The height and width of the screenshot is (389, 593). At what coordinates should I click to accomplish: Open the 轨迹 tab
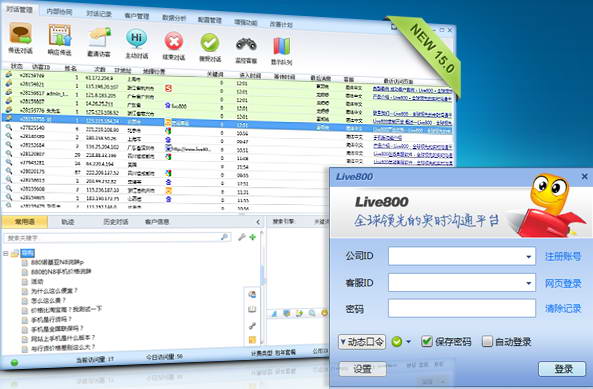68,222
